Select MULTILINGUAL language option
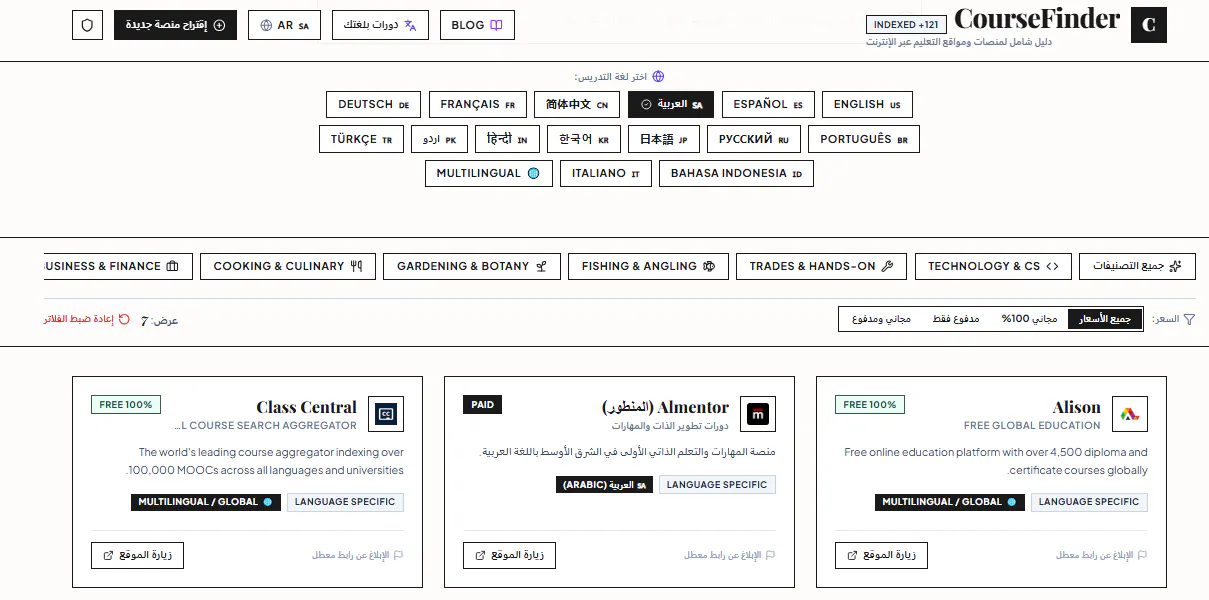 488,173
